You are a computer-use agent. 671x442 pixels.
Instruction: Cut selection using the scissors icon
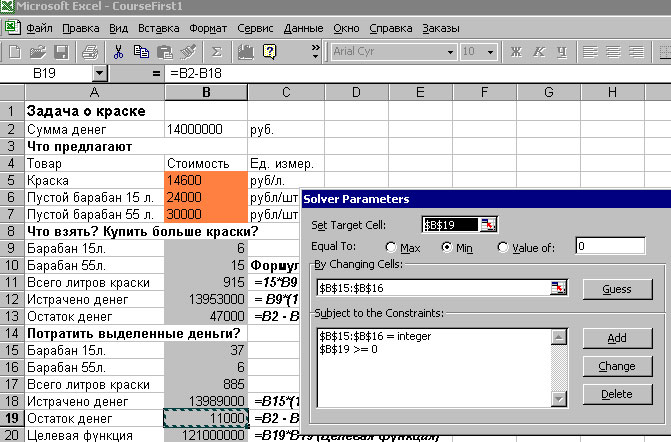[118, 51]
